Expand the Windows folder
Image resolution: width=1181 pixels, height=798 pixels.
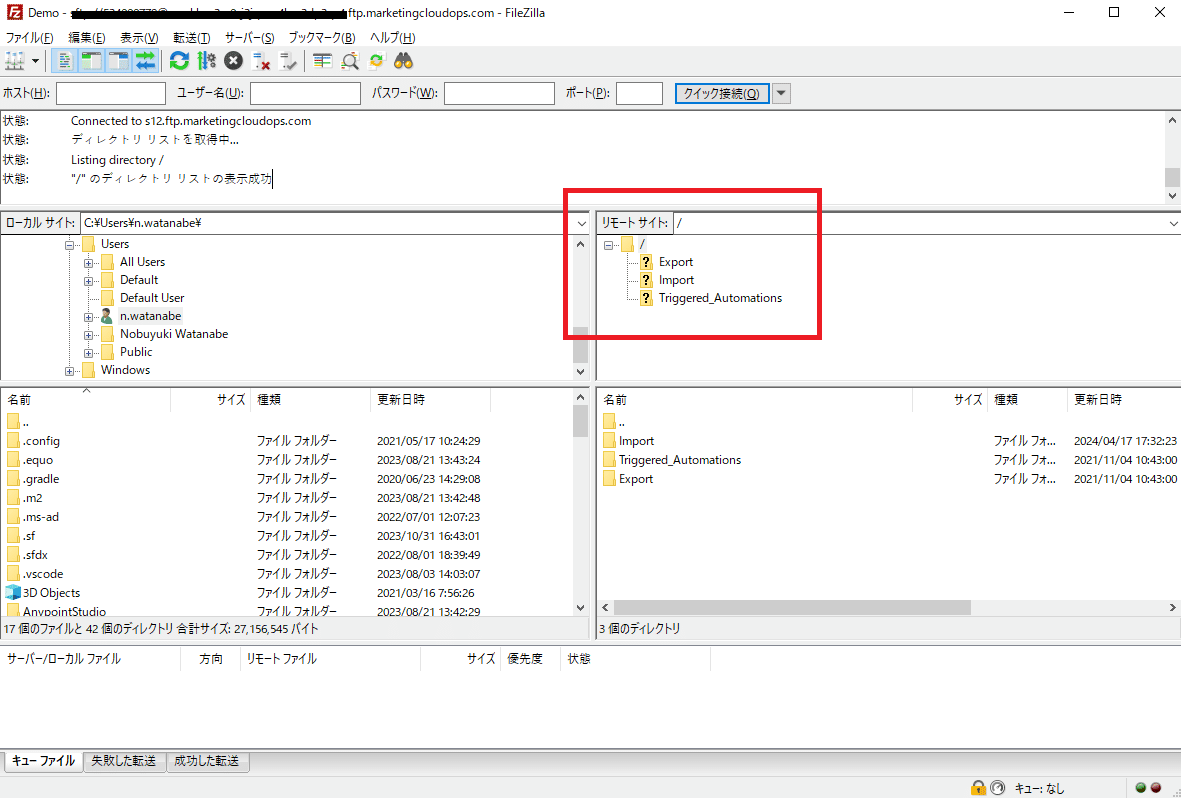click(69, 371)
